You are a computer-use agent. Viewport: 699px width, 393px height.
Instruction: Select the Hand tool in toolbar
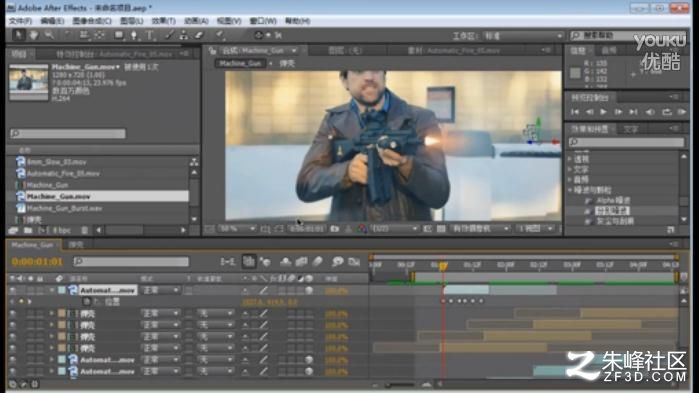point(33,35)
